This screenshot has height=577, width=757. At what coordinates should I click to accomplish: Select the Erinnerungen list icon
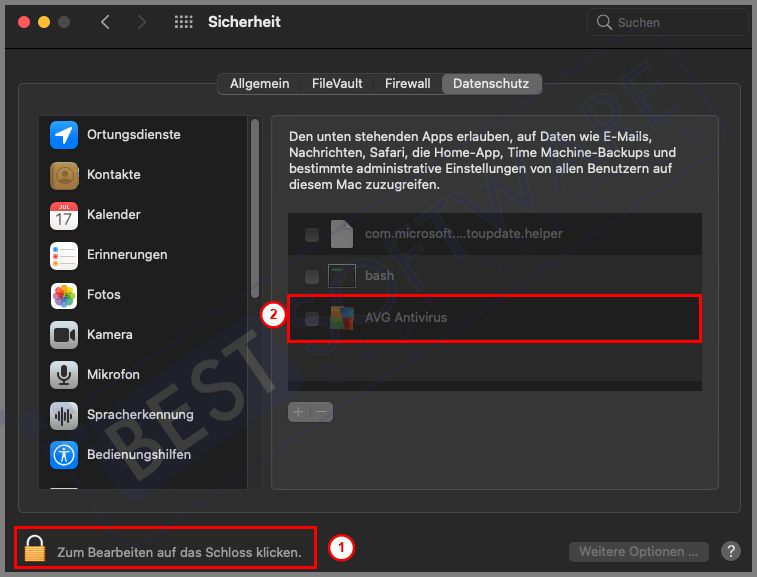click(64, 255)
